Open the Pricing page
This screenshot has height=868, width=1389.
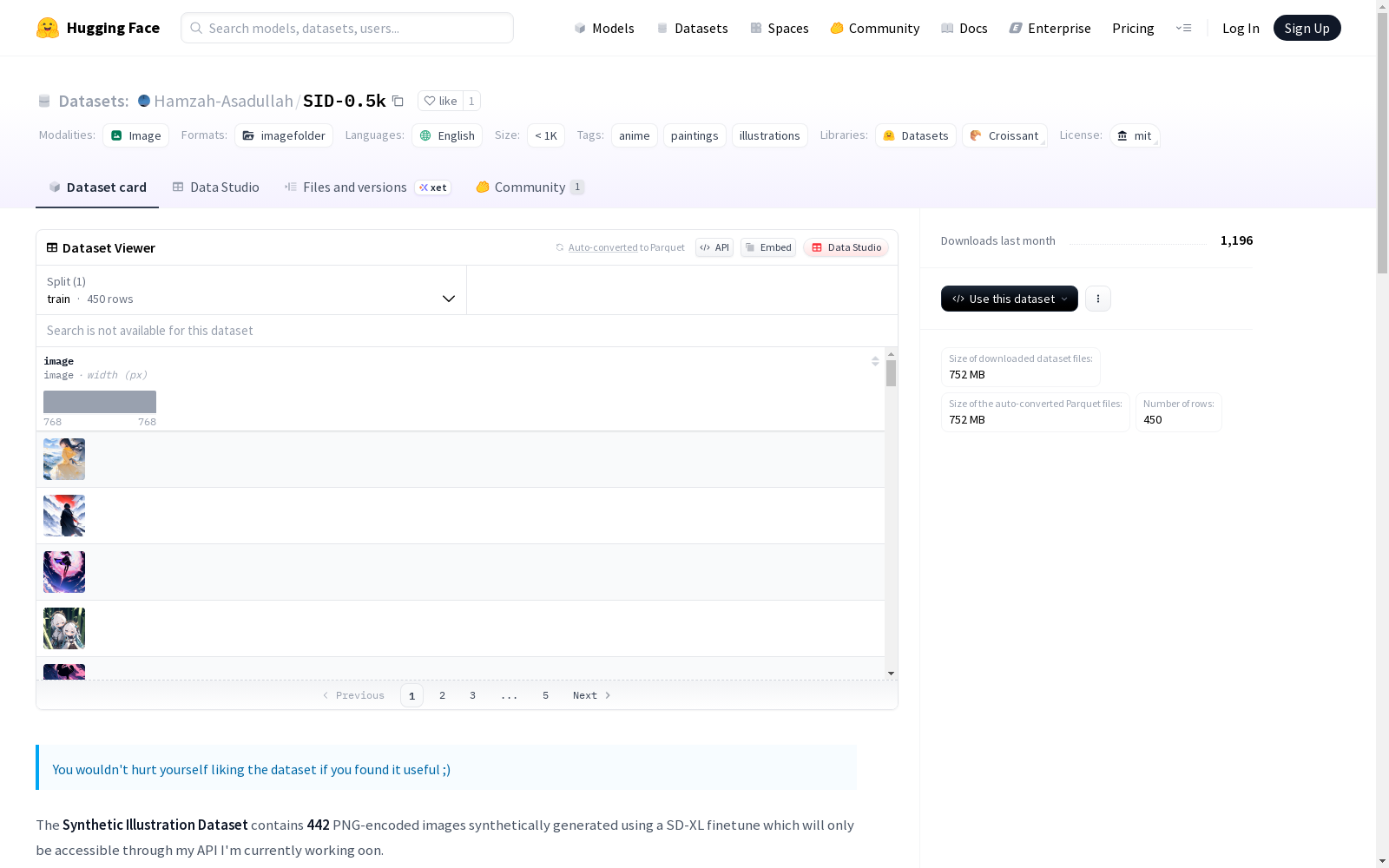[1133, 28]
